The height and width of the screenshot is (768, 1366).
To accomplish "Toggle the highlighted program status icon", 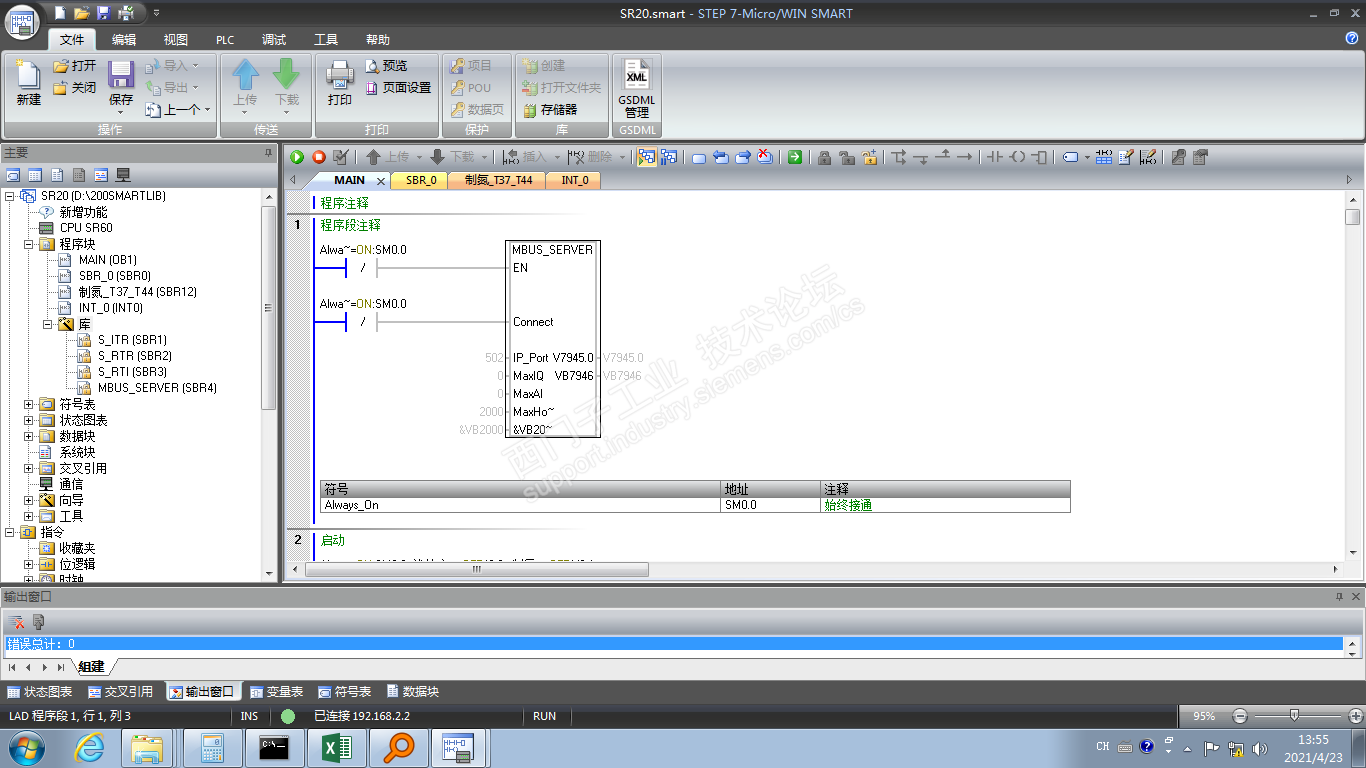I will pyautogui.click(x=647, y=157).
